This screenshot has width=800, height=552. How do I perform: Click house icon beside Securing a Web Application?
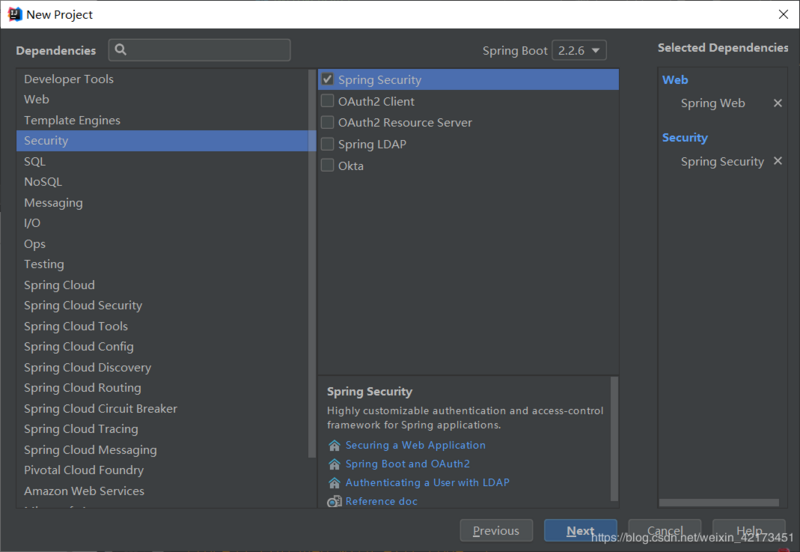334,445
